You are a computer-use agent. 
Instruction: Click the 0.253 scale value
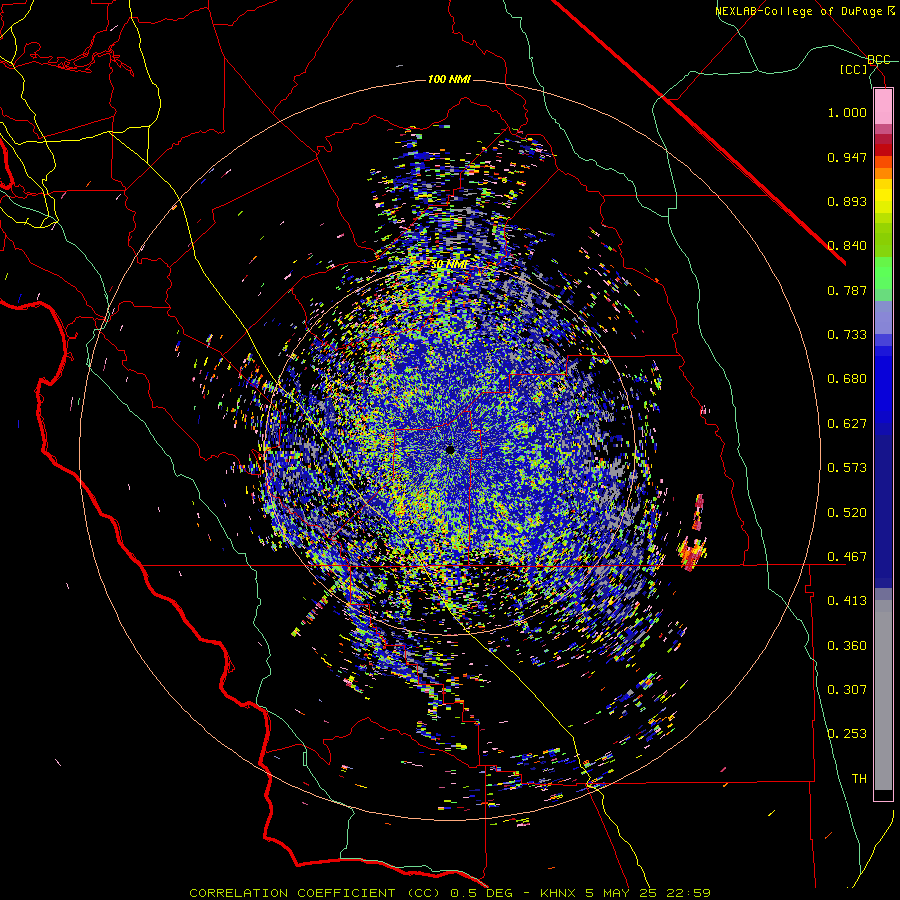click(847, 734)
